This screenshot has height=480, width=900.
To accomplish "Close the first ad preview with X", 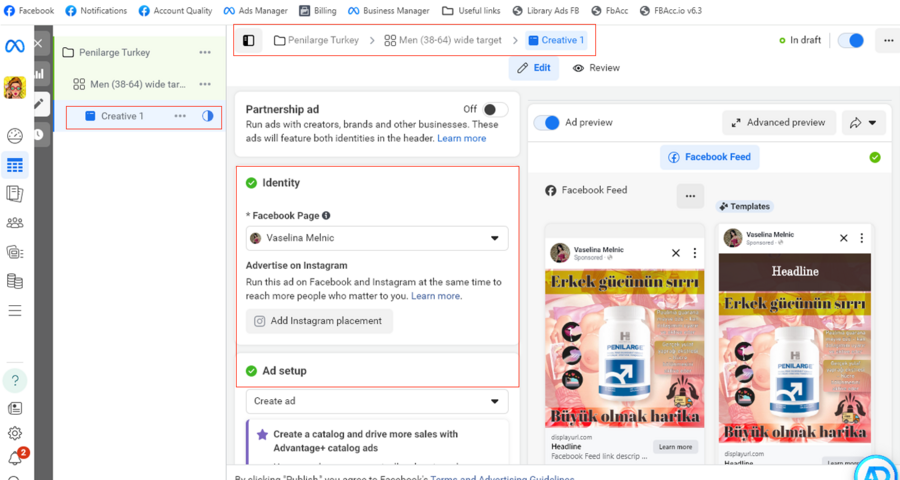I will coord(676,253).
